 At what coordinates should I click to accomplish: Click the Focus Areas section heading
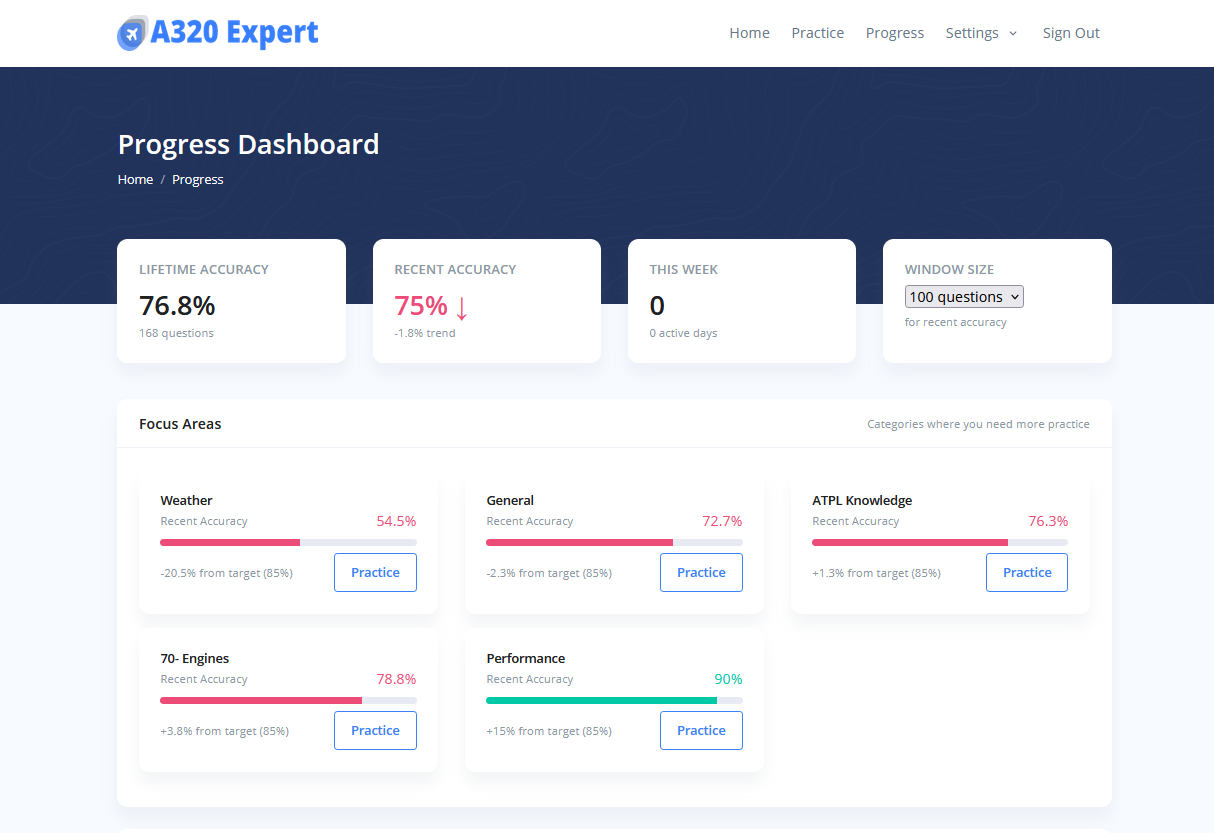[x=180, y=424]
